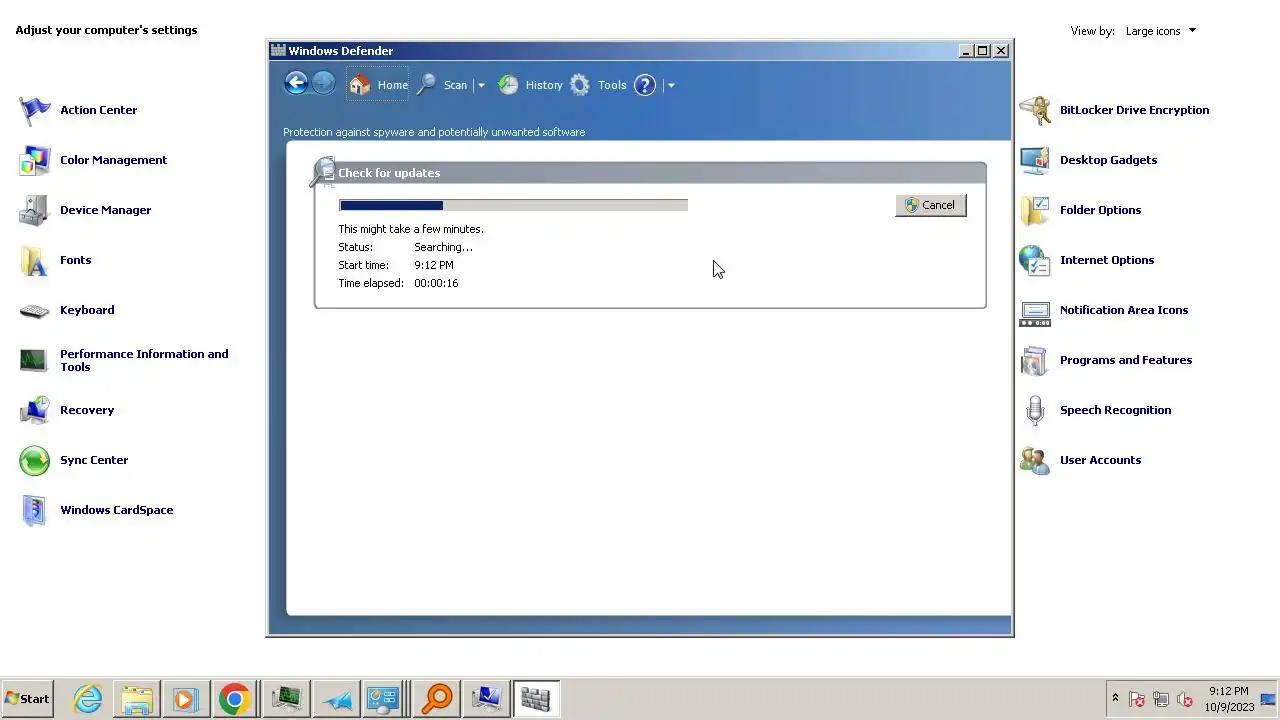Click the Show desktop button

point(1268,699)
